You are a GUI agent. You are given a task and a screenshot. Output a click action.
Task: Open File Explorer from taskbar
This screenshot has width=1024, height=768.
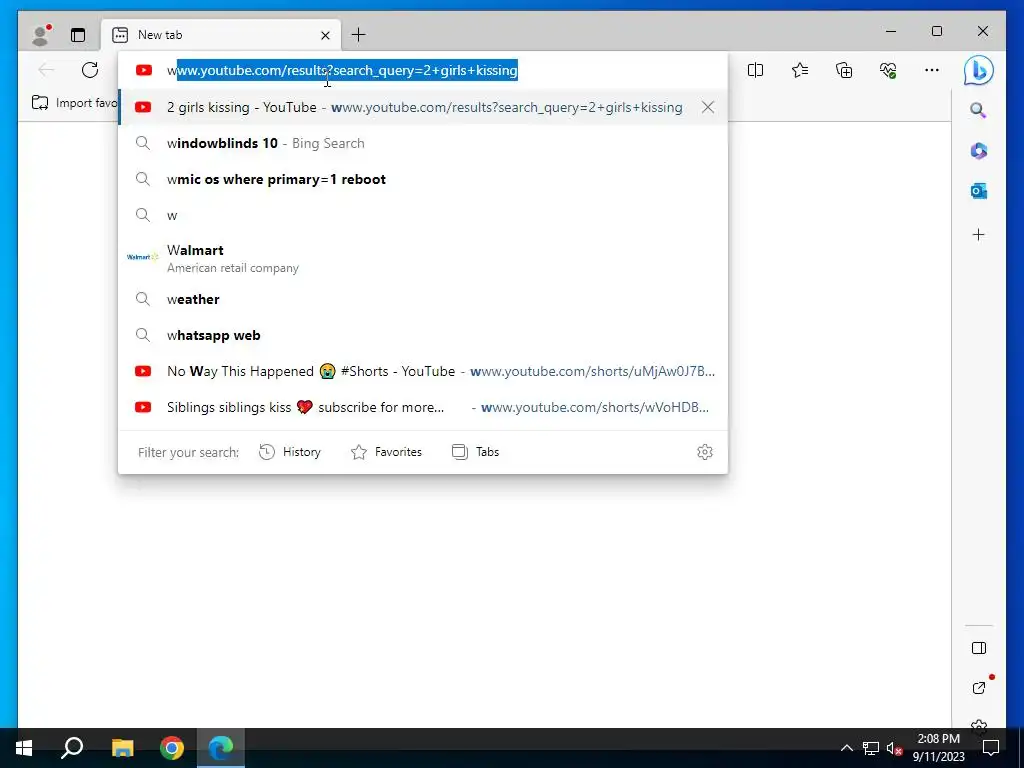point(122,748)
